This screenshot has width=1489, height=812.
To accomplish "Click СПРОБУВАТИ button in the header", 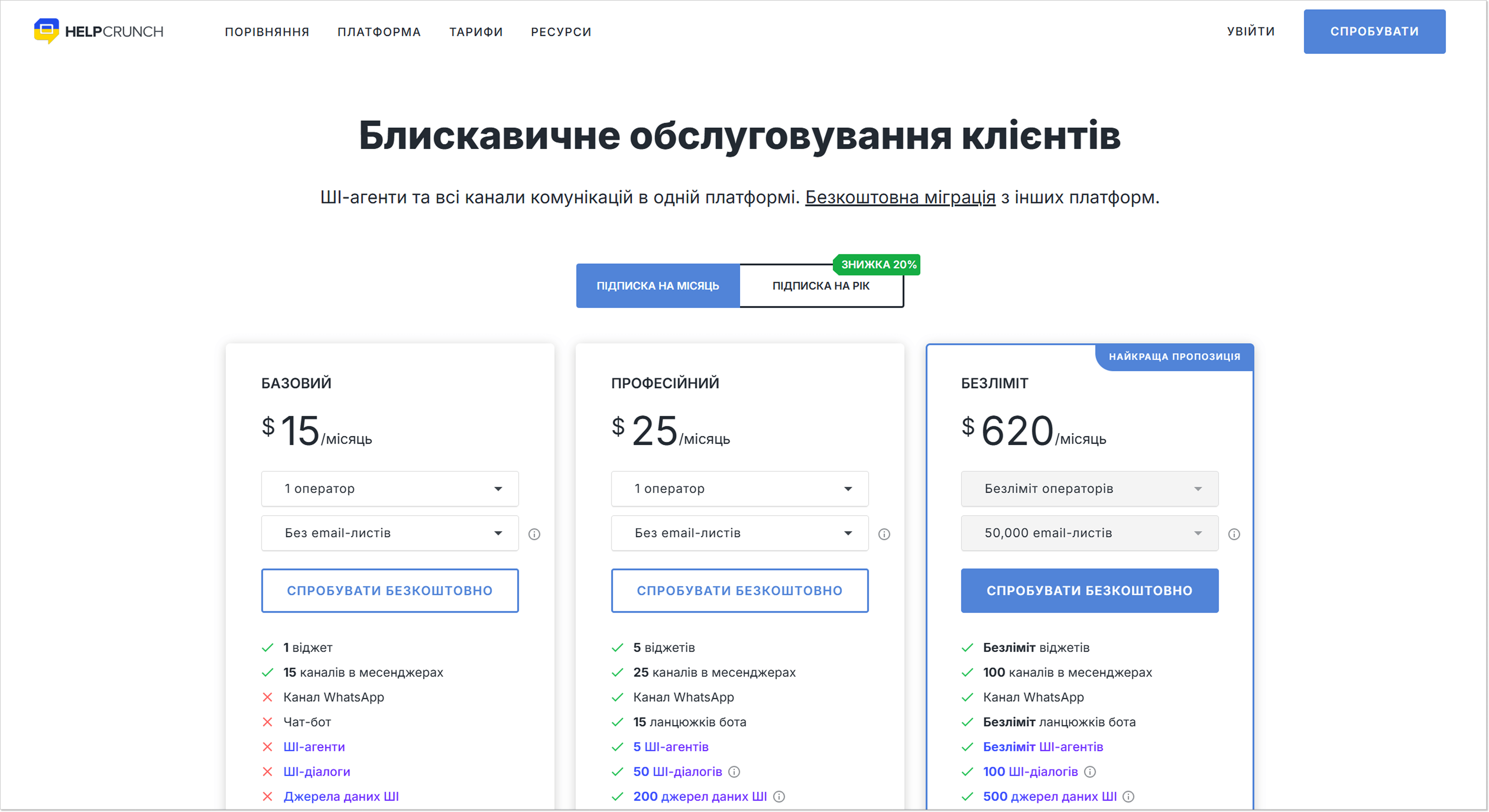I will [x=1375, y=31].
